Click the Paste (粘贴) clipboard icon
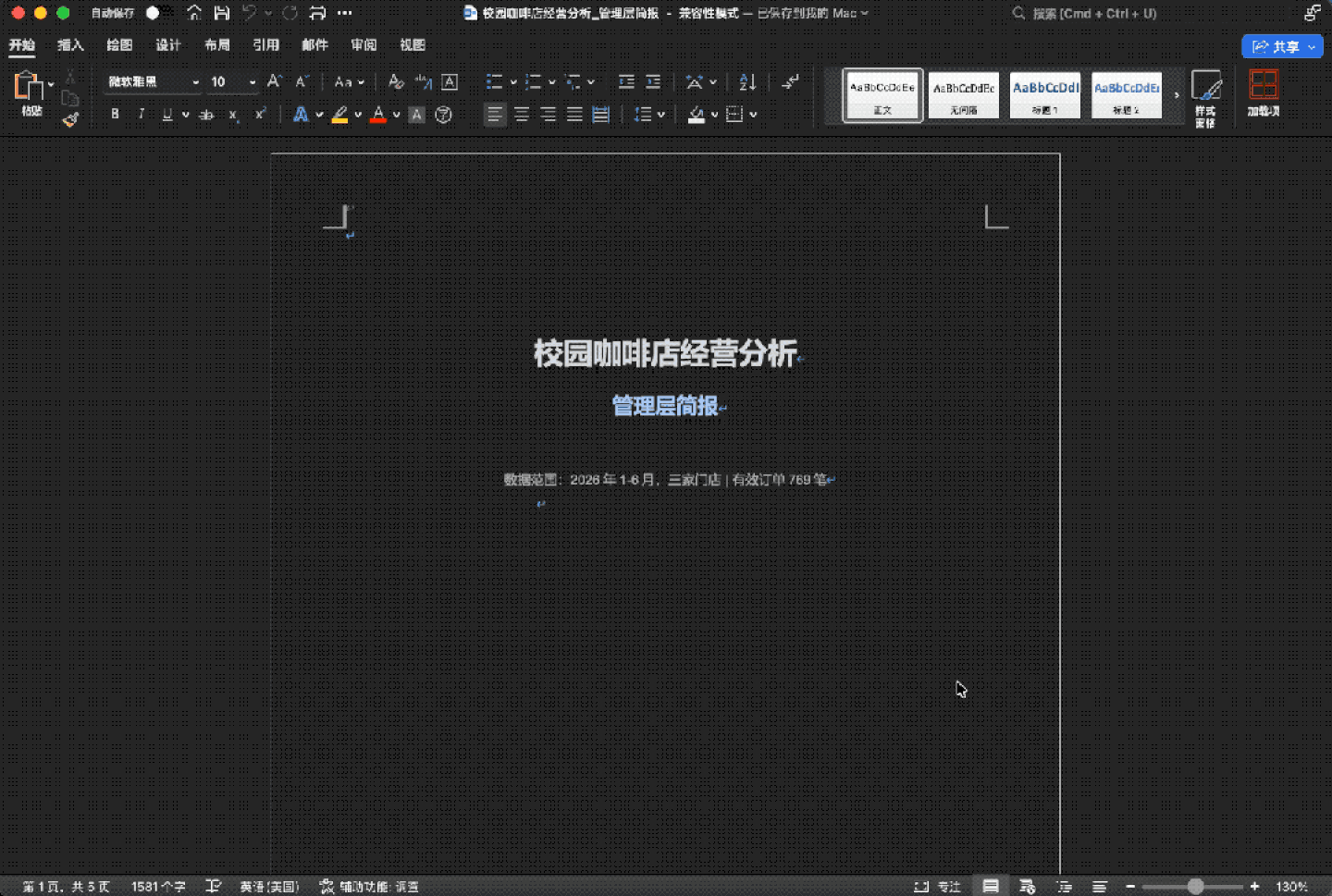Viewport: 1332px width, 896px height. 28,86
